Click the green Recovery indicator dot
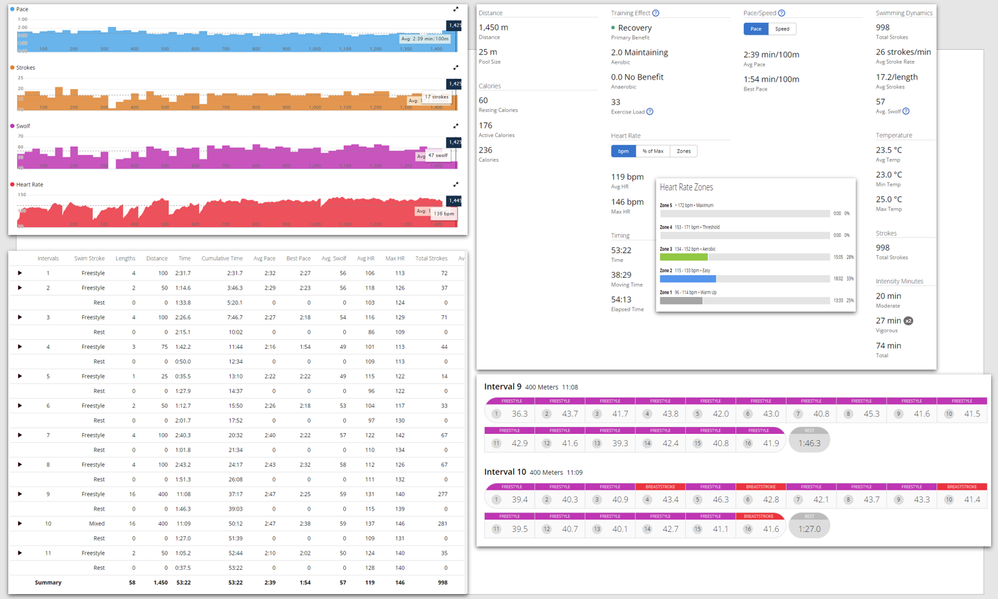The height and width of the screenshot is (599, 998). 613,28
